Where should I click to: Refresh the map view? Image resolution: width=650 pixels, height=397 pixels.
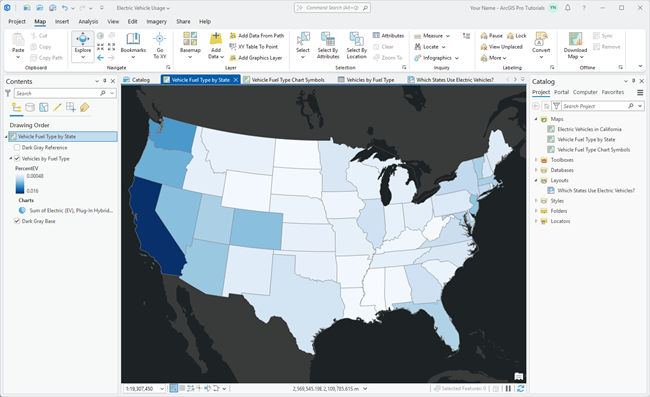(x=521, y=389)
